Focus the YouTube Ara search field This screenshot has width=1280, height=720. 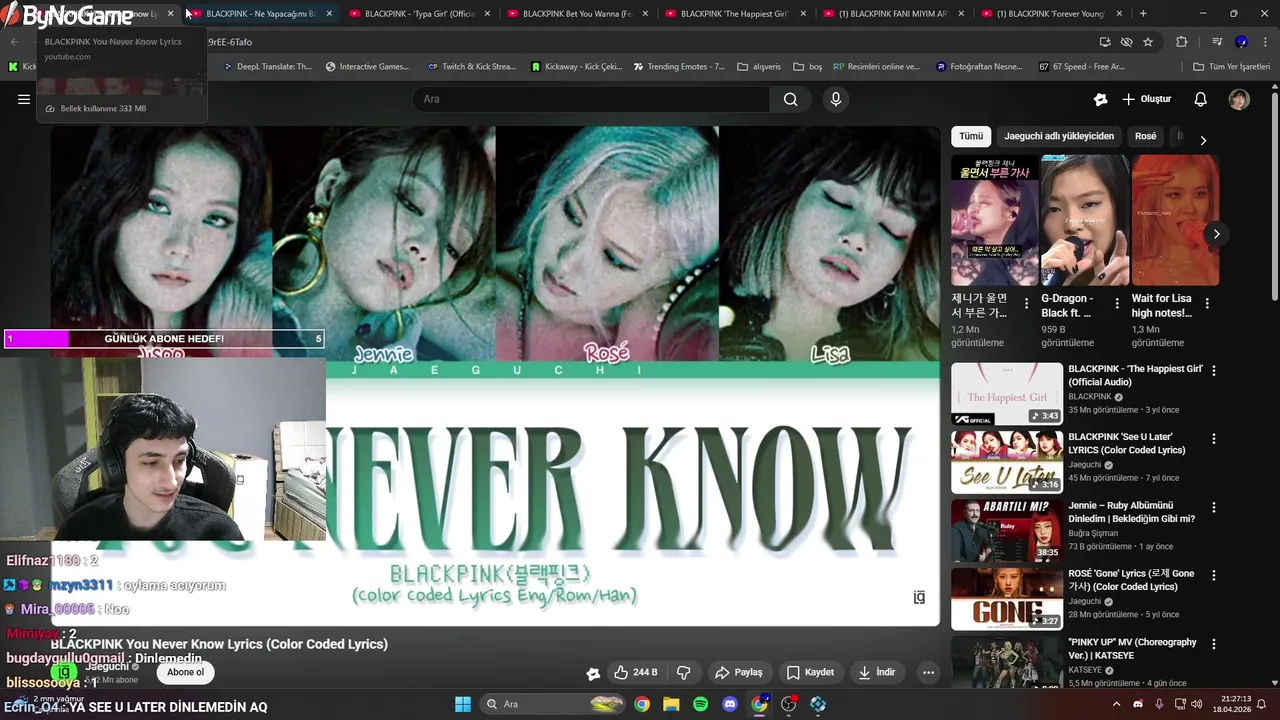click(x=591, y=99)
